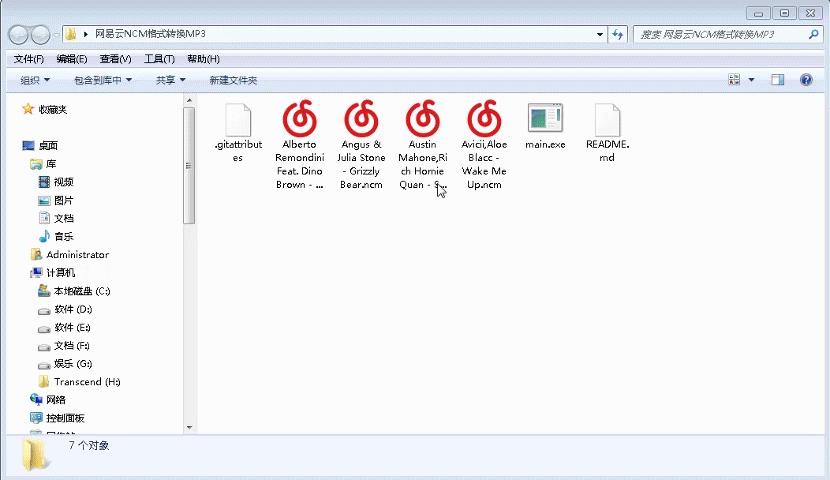Open the 查看(V) menu

pyautogui.click(x=115, y=59)
